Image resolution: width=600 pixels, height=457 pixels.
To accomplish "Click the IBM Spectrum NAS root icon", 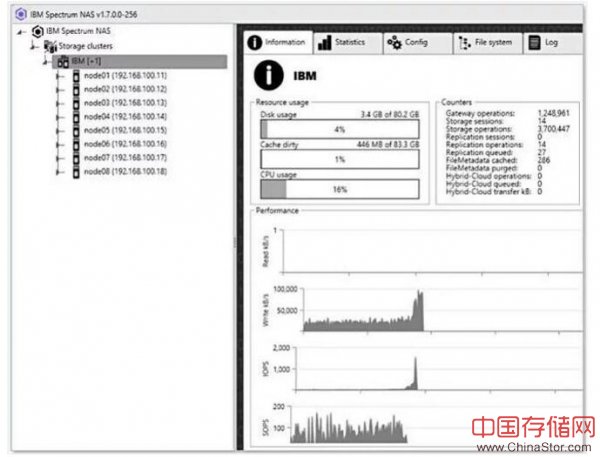I will (x=39, y=32).
